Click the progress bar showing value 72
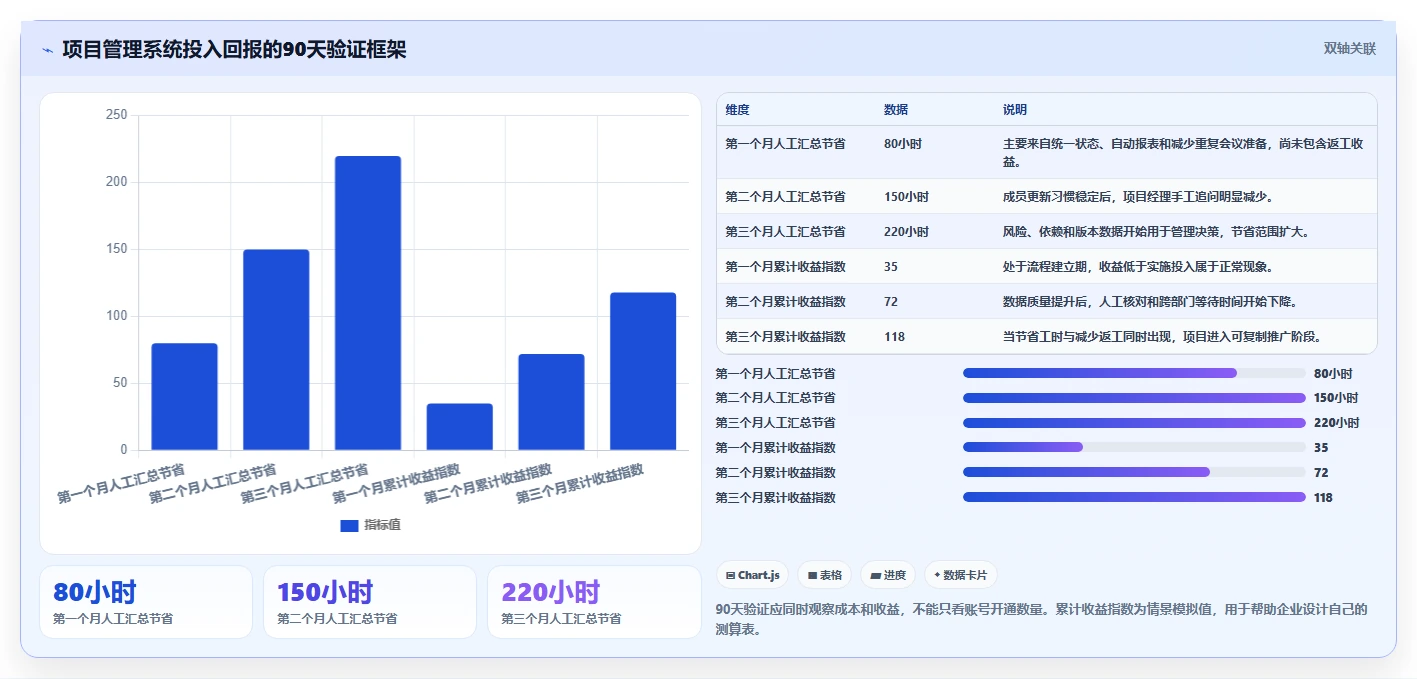The image size is (1417, 679). point(1134,472)
